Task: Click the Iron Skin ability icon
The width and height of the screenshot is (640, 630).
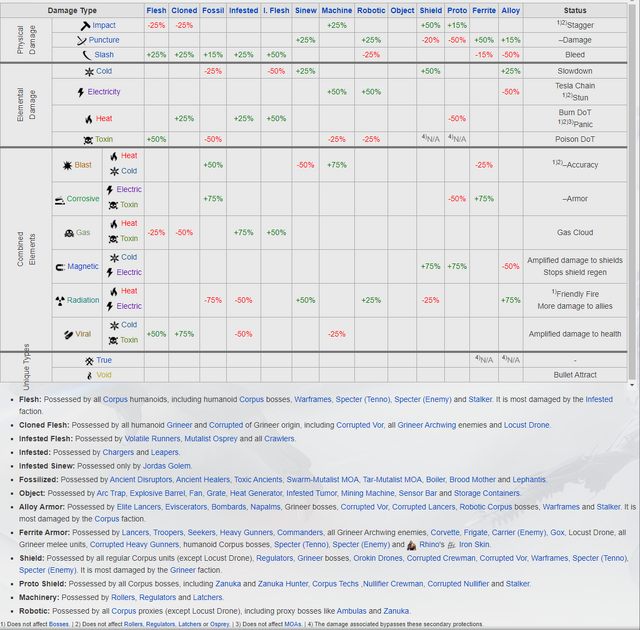Action: [x=451, y=545]
